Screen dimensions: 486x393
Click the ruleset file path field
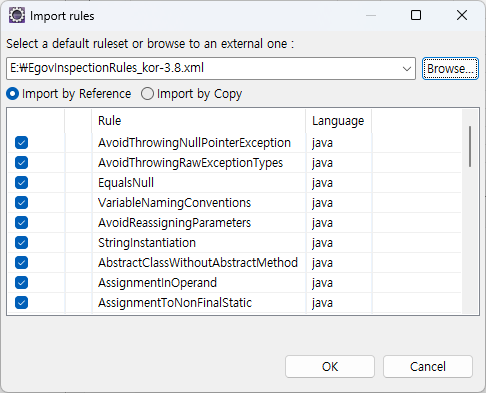[x=203, y=68]
